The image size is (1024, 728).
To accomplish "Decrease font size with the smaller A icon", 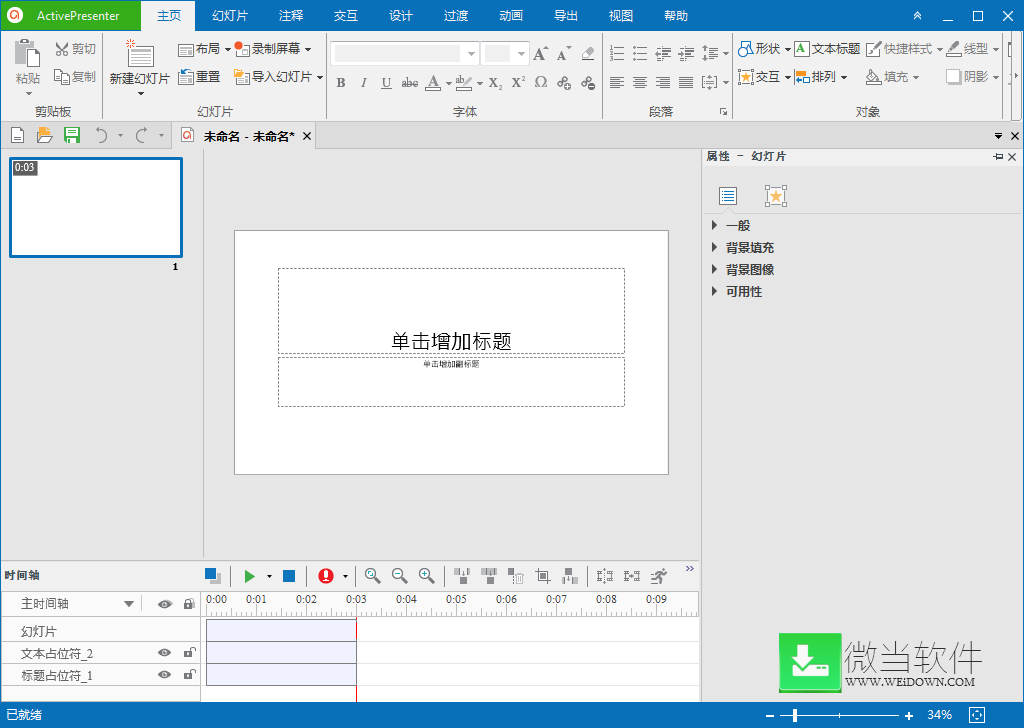I will click(564, 54).
